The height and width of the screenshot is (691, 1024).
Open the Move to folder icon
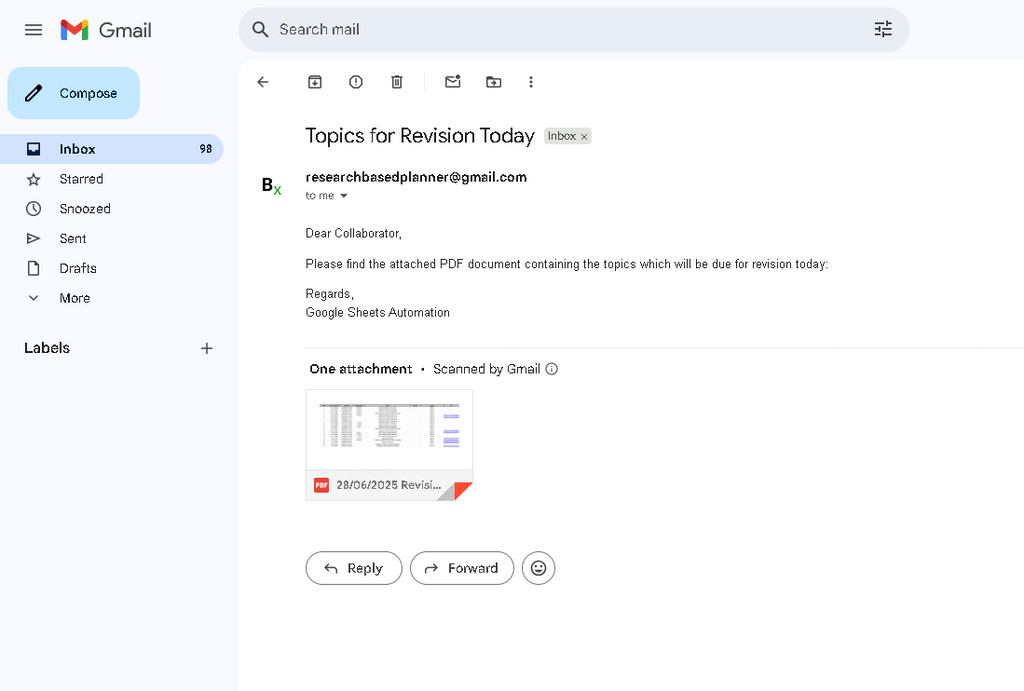[x=494, y=82]
